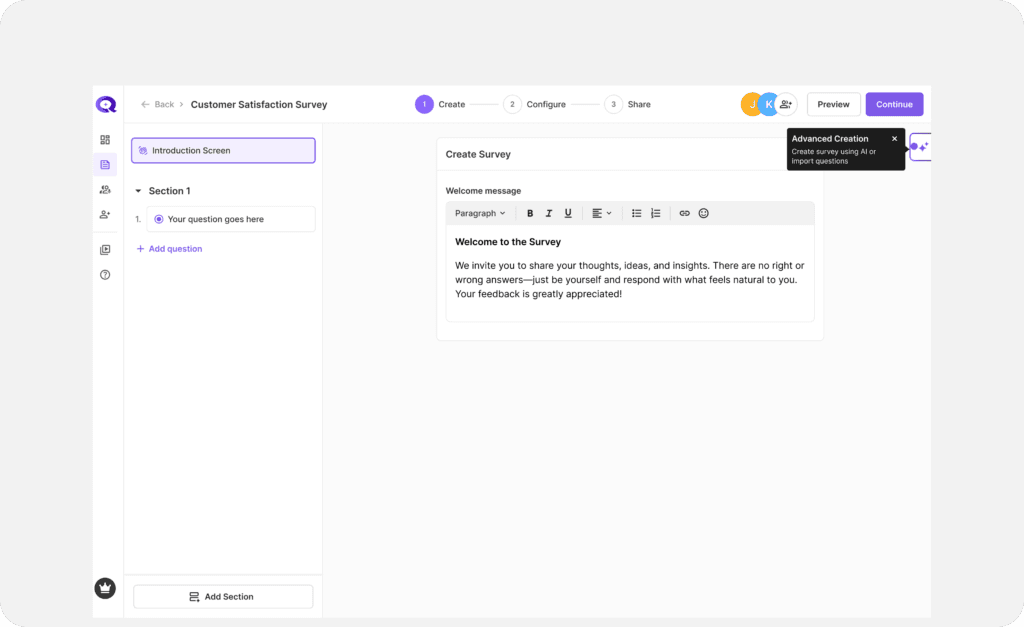Open the Paragraph style dropdown
The height and width of the screenshot is (627, 1024).
point(480,213)
